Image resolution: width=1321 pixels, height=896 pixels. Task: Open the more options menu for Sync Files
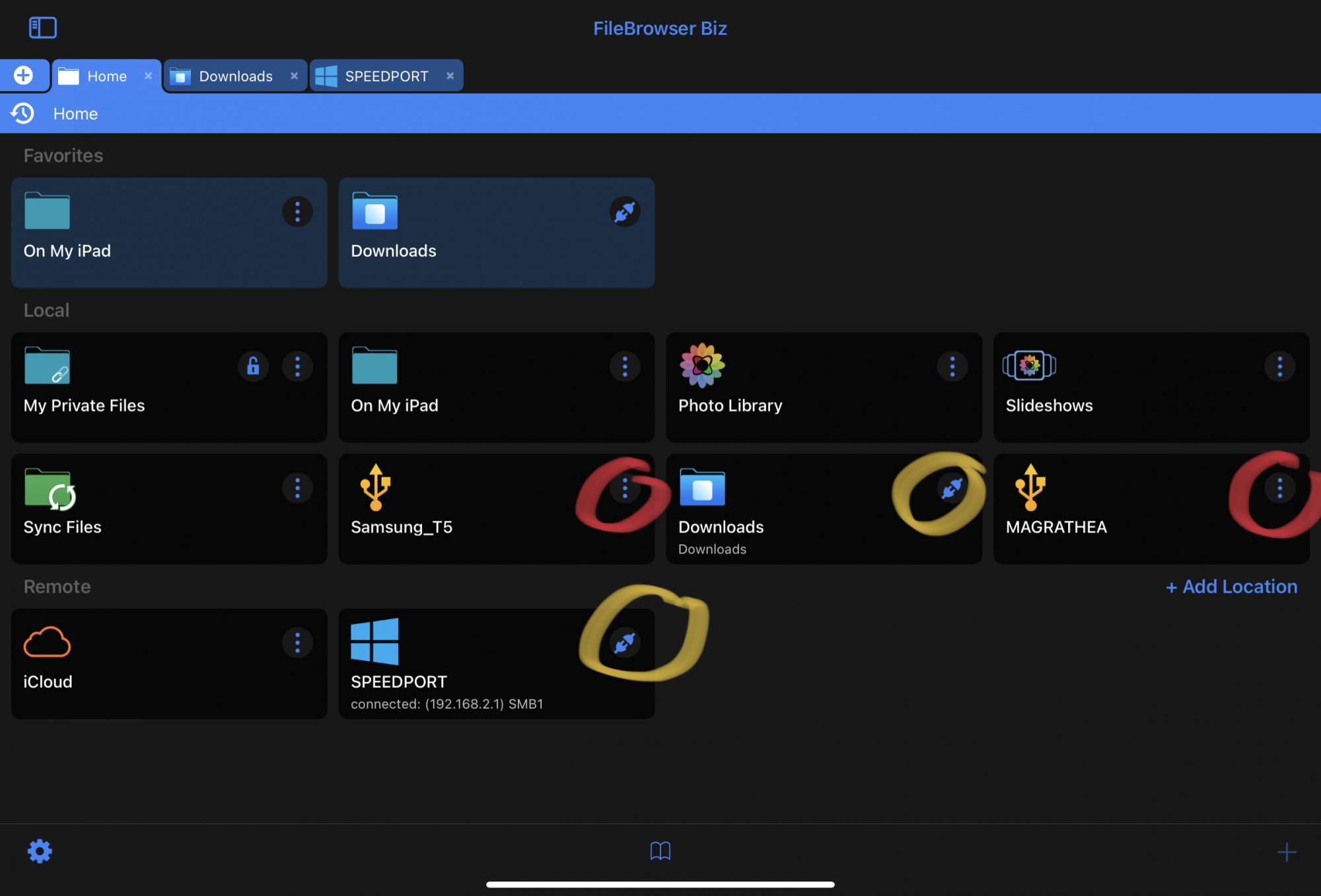point(297,489)
